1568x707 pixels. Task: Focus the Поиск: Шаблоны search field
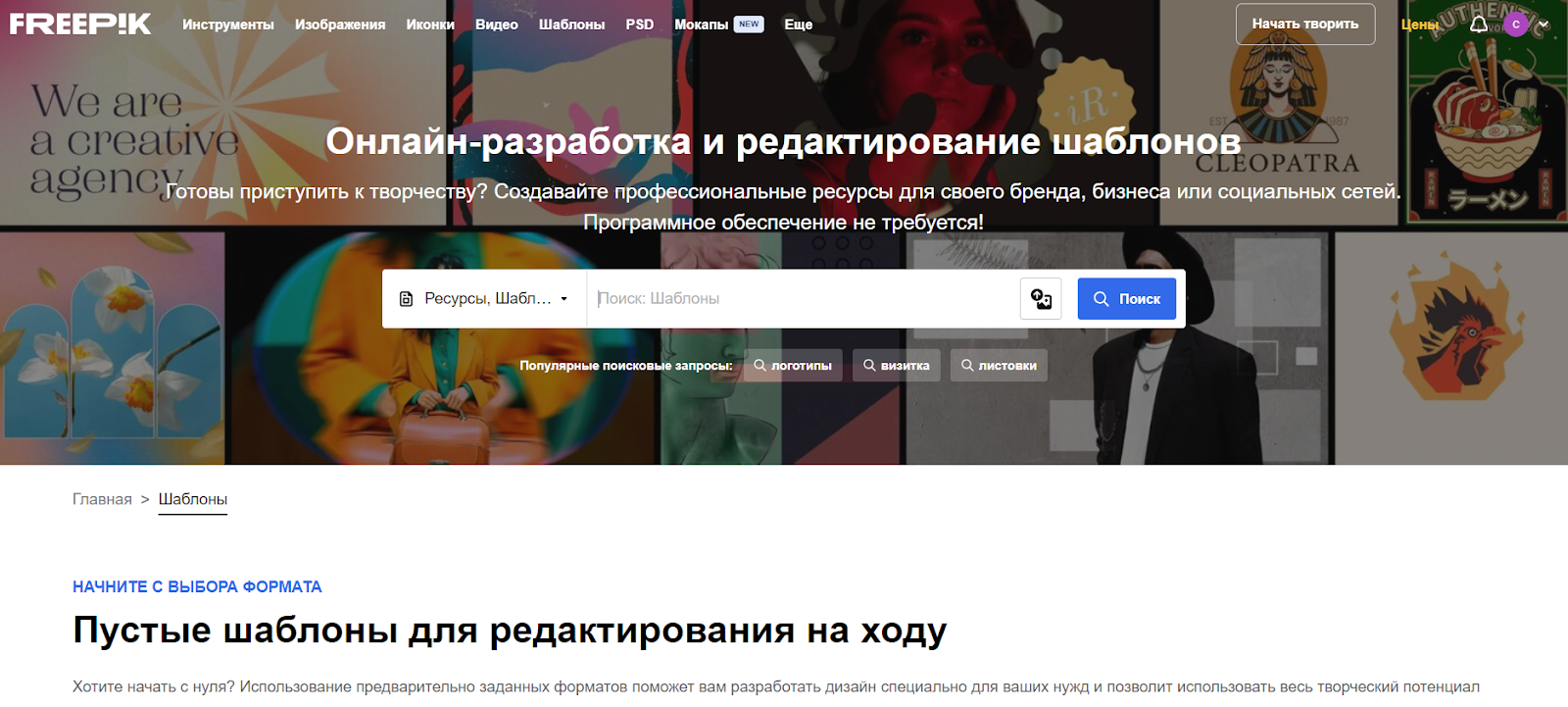(804, 299)
